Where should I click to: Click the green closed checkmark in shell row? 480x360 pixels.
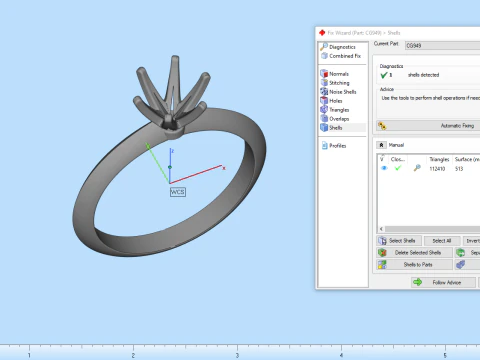pos(398,168)
